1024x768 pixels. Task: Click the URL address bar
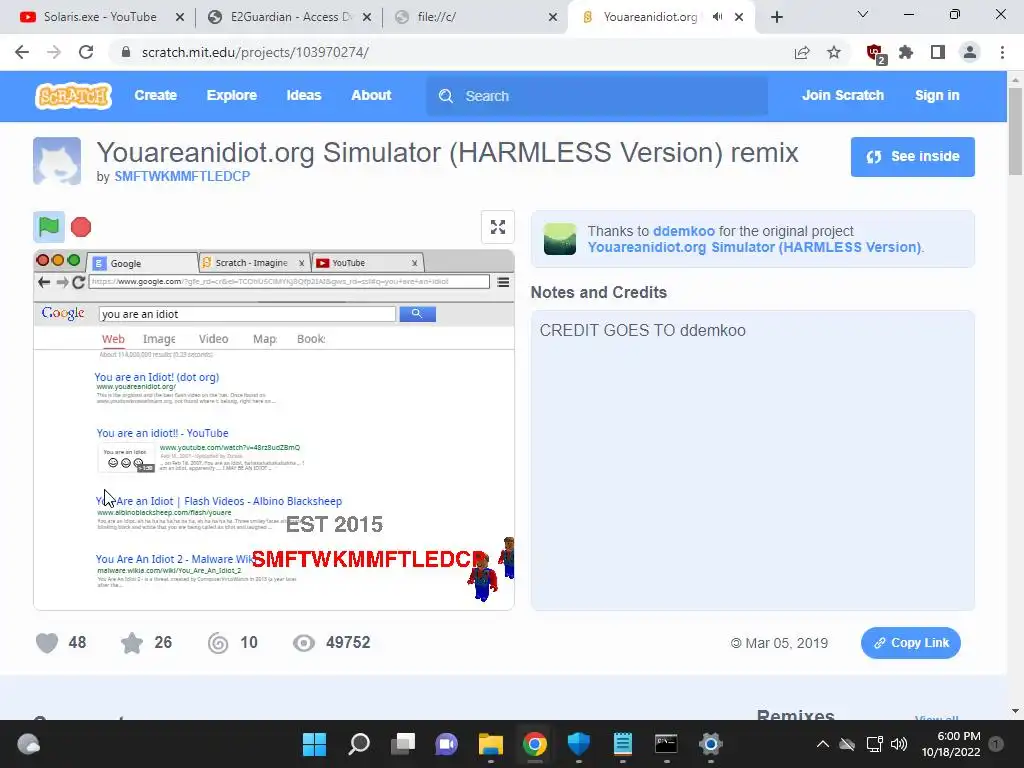pos(451,52)
